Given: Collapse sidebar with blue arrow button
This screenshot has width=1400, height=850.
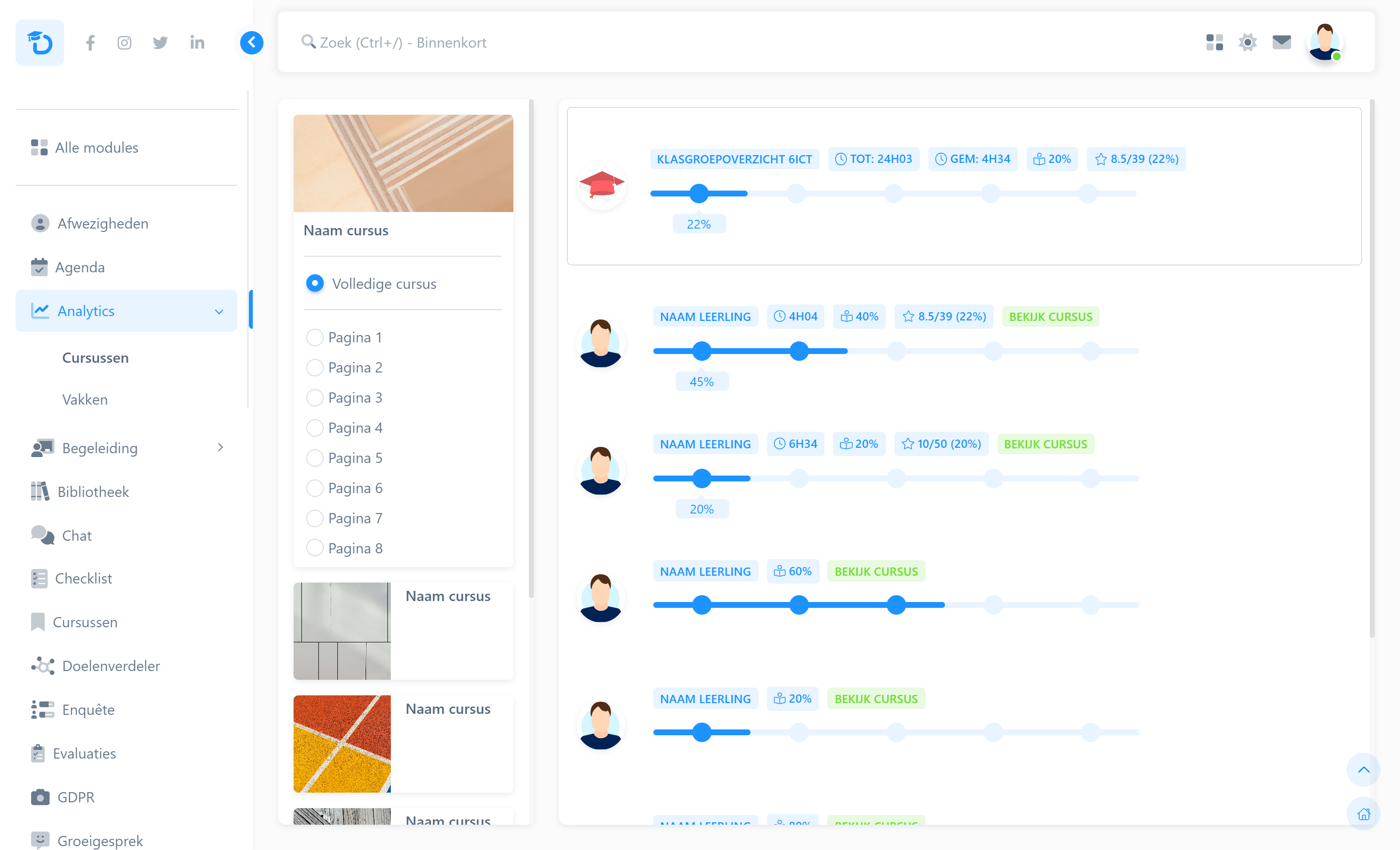Looking at the screenshot, I should tap(251, 43).
